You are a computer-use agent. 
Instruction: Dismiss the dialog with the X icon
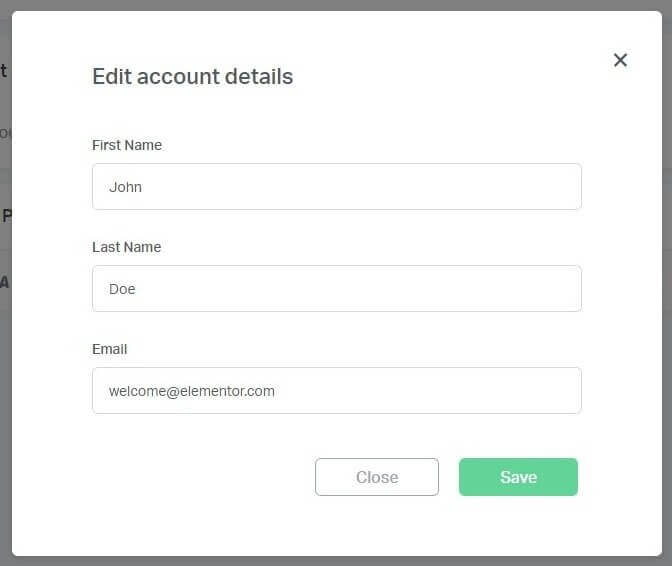(620, 60)
